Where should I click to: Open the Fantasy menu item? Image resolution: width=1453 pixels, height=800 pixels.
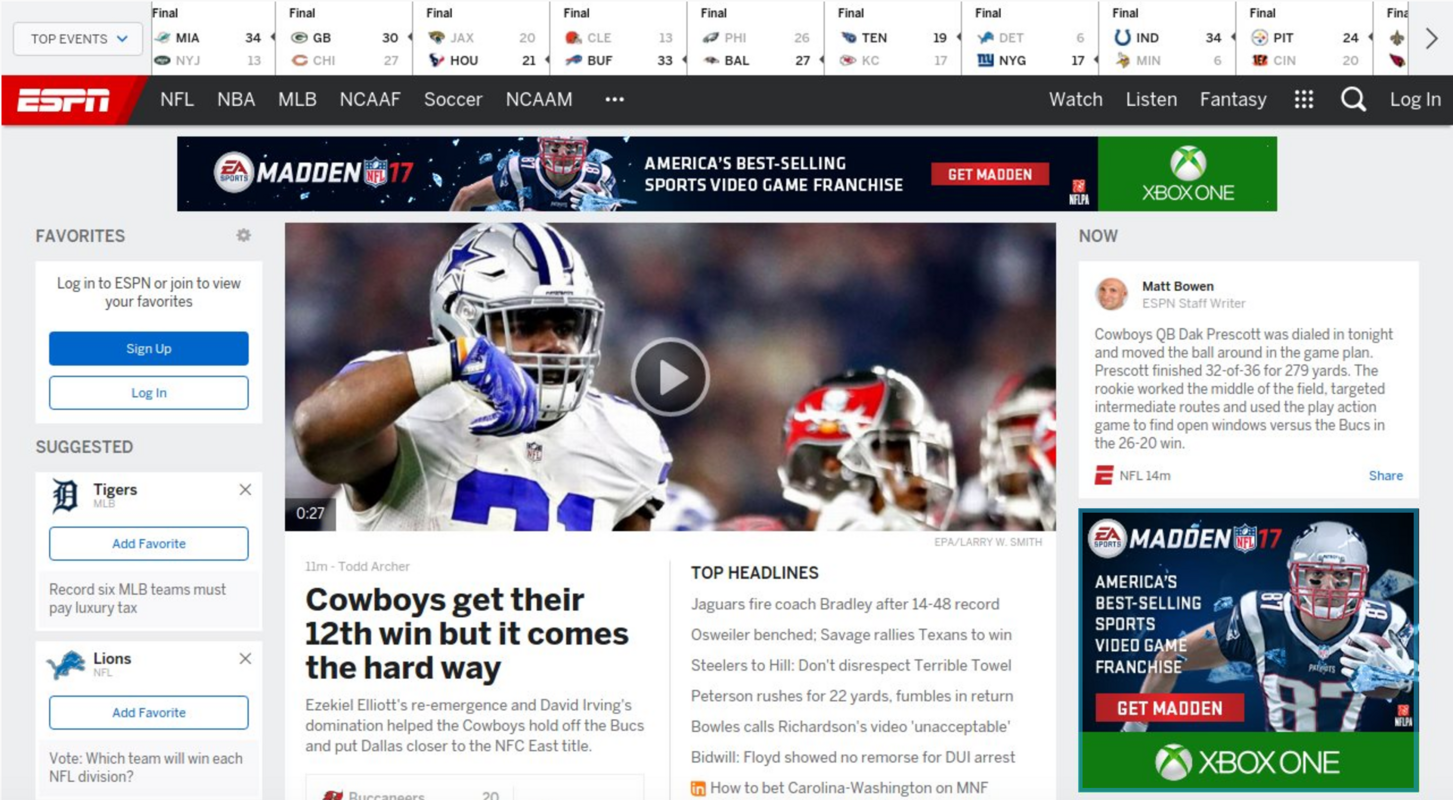(x=1231, y=99)
